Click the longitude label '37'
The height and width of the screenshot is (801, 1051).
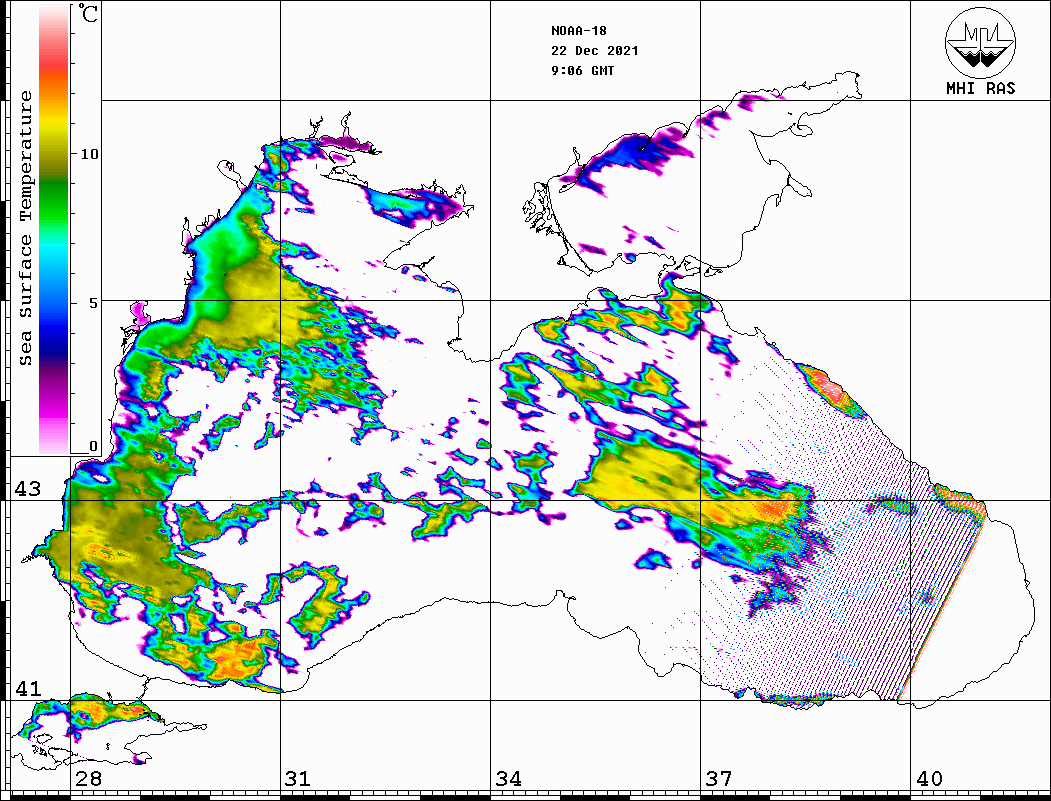(x=719, y=779)
